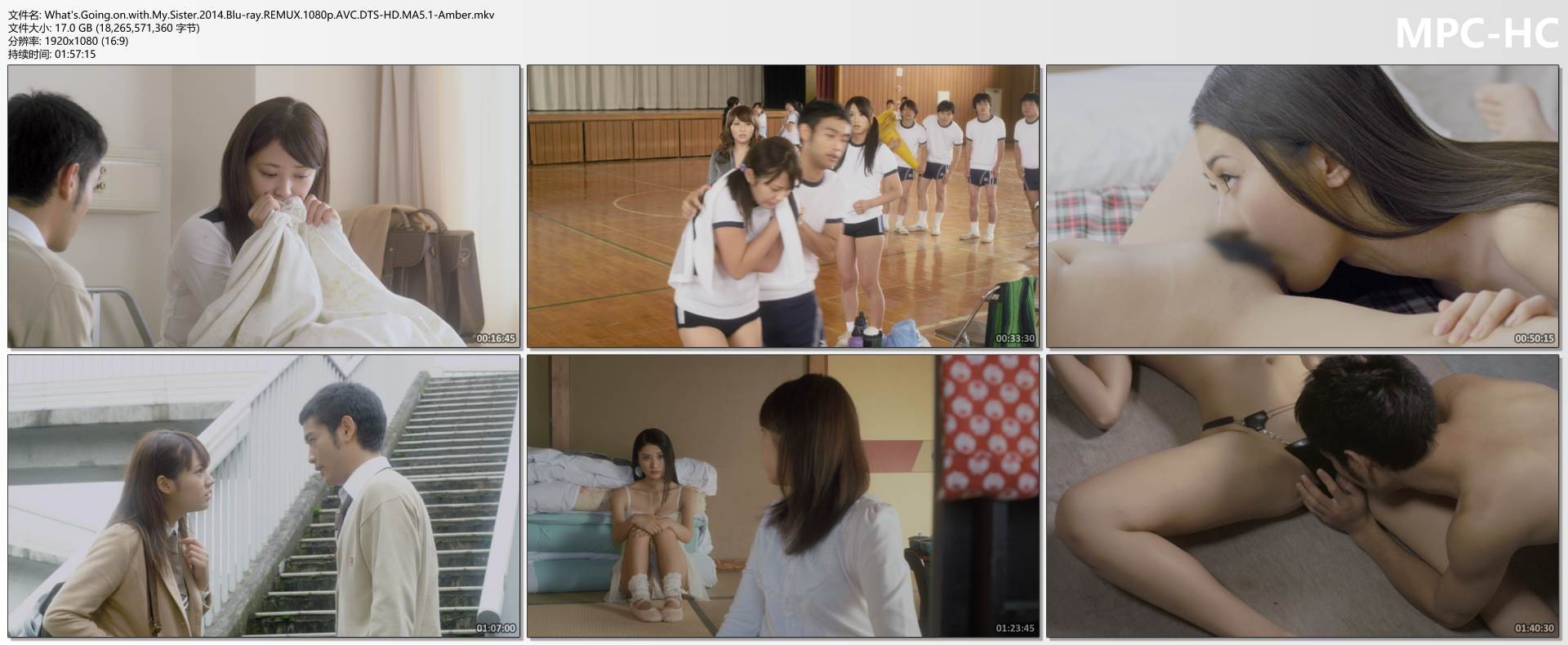
Task: Click the 01:57:15 duration line
Action: (x=52, y=54)
